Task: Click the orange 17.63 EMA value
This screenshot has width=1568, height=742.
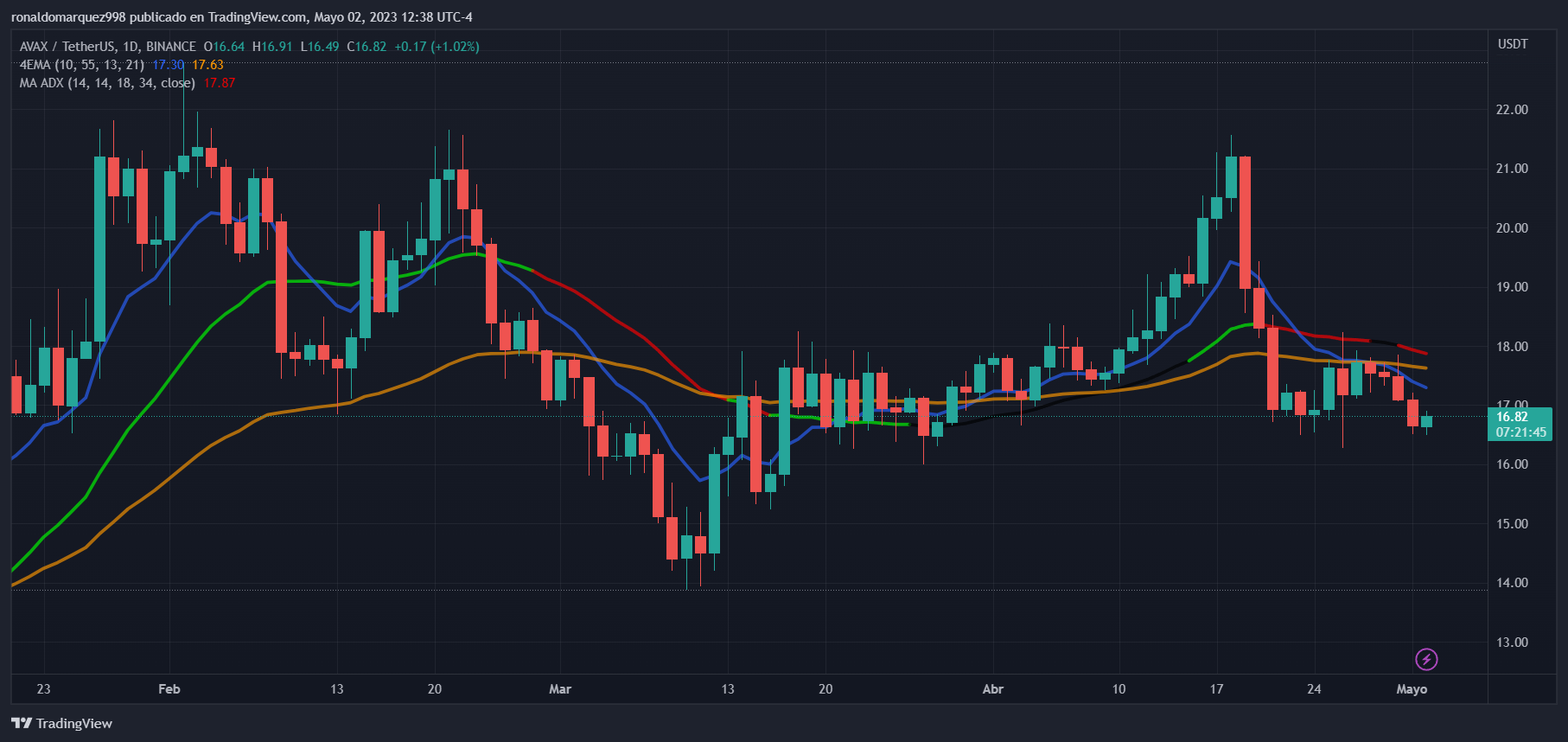Action: click(207, 65)
